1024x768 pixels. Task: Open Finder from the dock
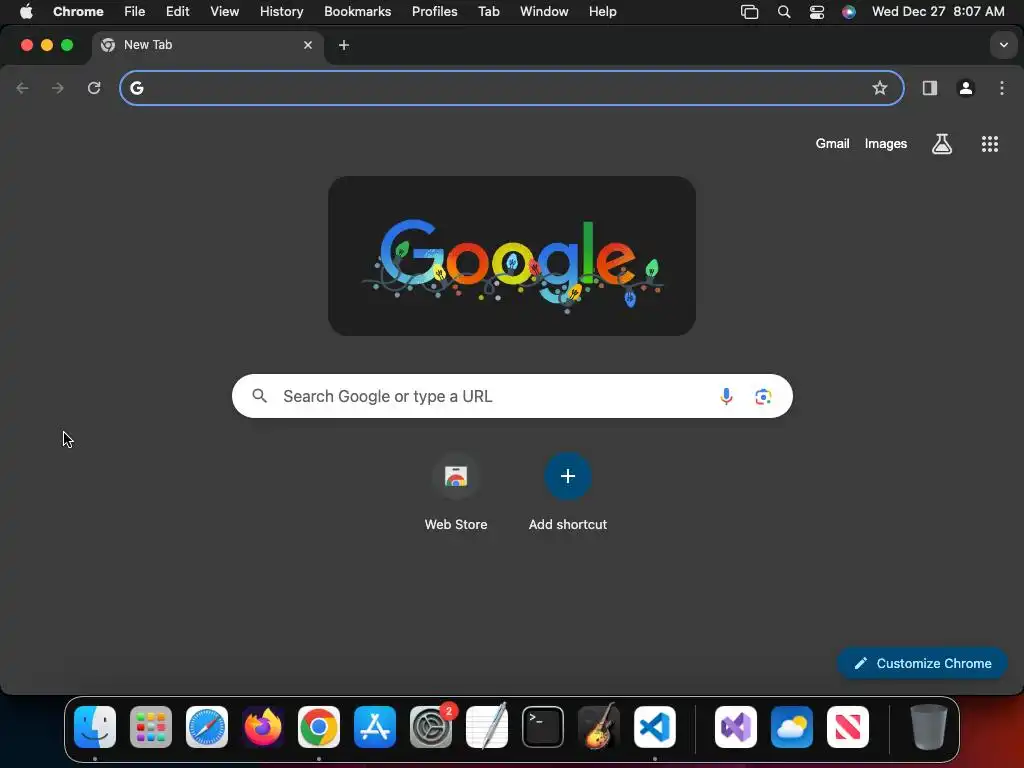tap(95, 726)
